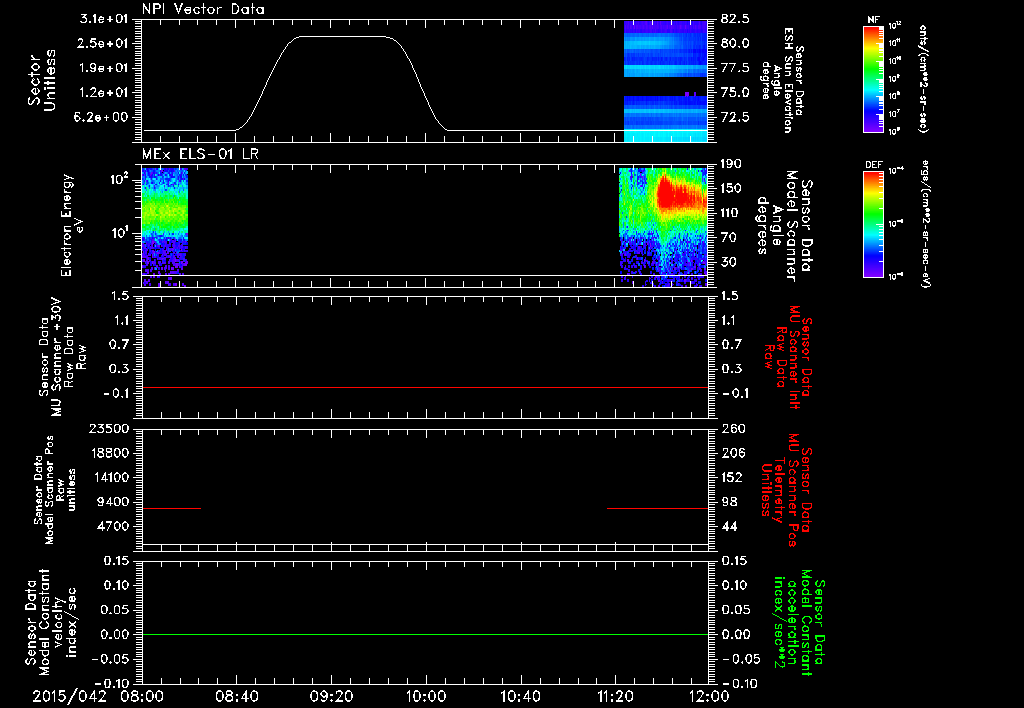
Task: Click the DEF color bar
Action: pos(873,223)
